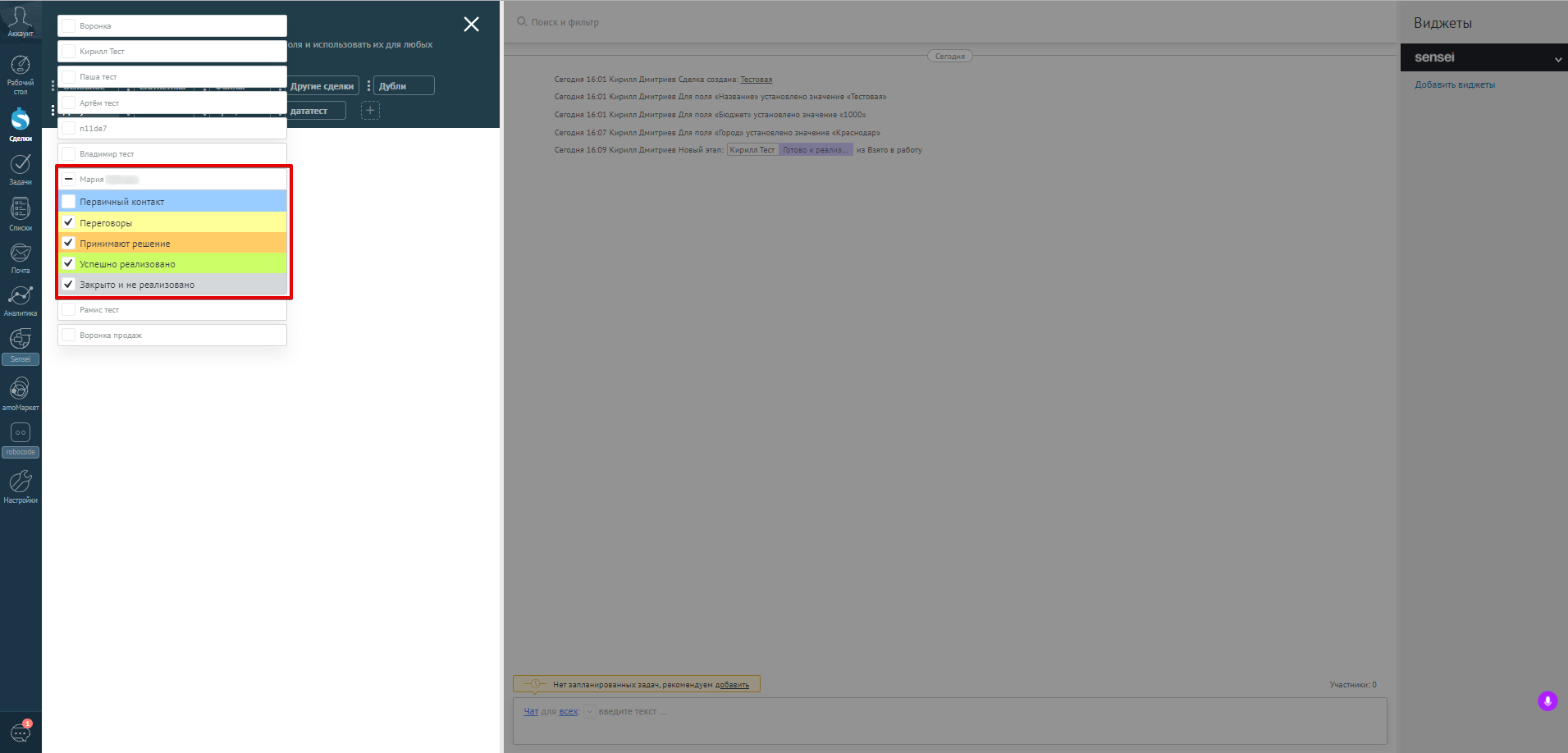
Task: Open Настройки settings
Action: coord(20,486)
